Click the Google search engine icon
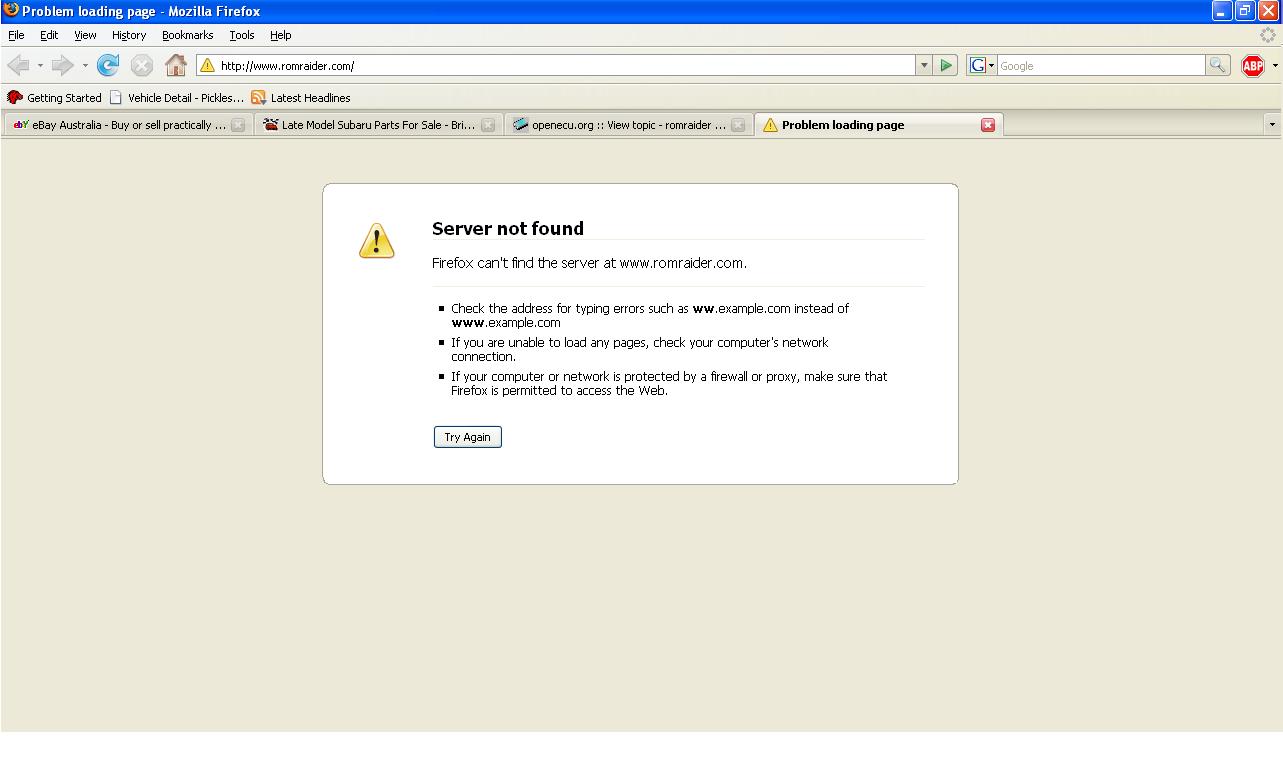Viewport: 1283px width, 769px height. pyautogui.click(x=978, y=66)
